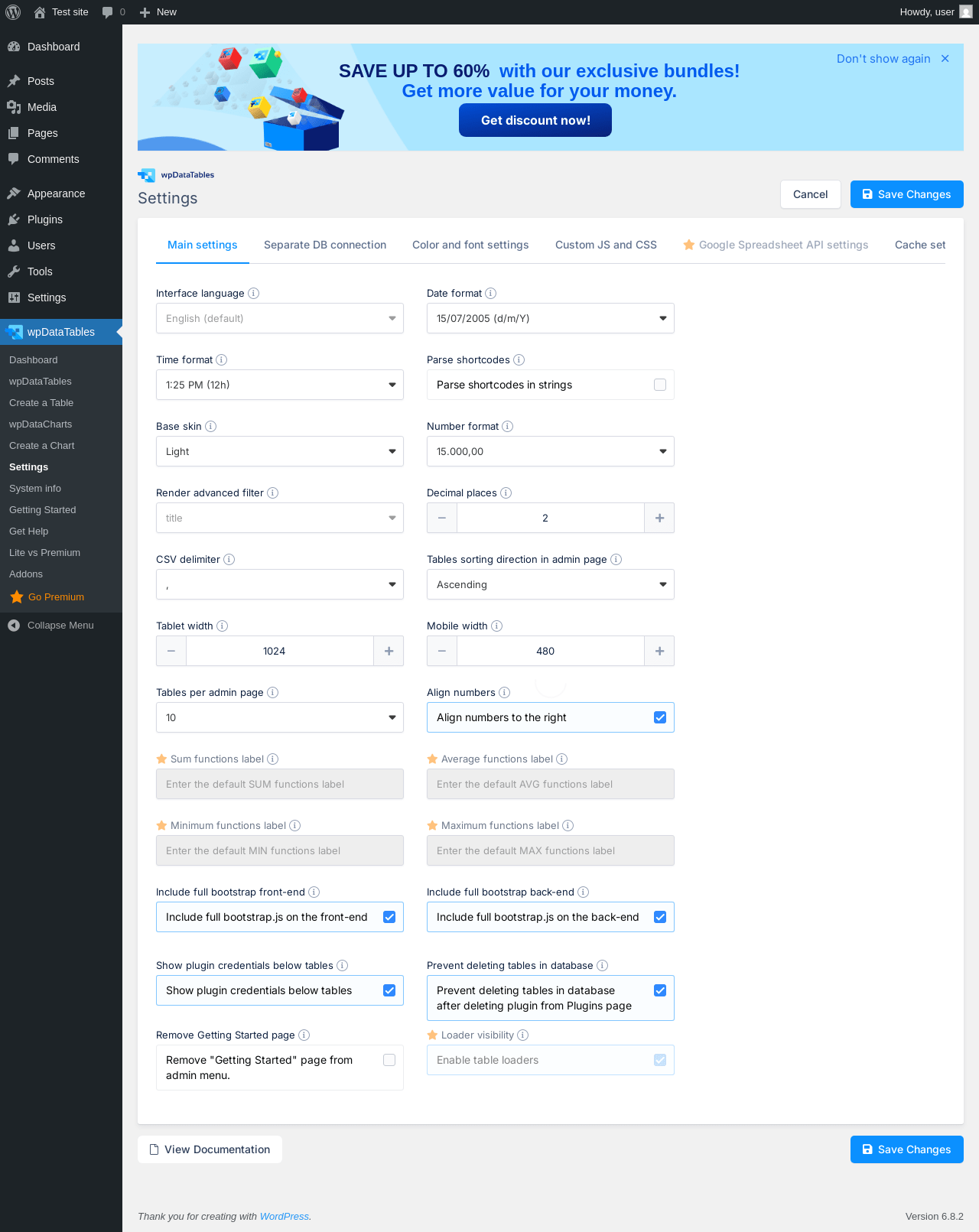This screenshot has width=979, height=1232.
Task: Click the Posts pin icon
Action: pos(14,81)
